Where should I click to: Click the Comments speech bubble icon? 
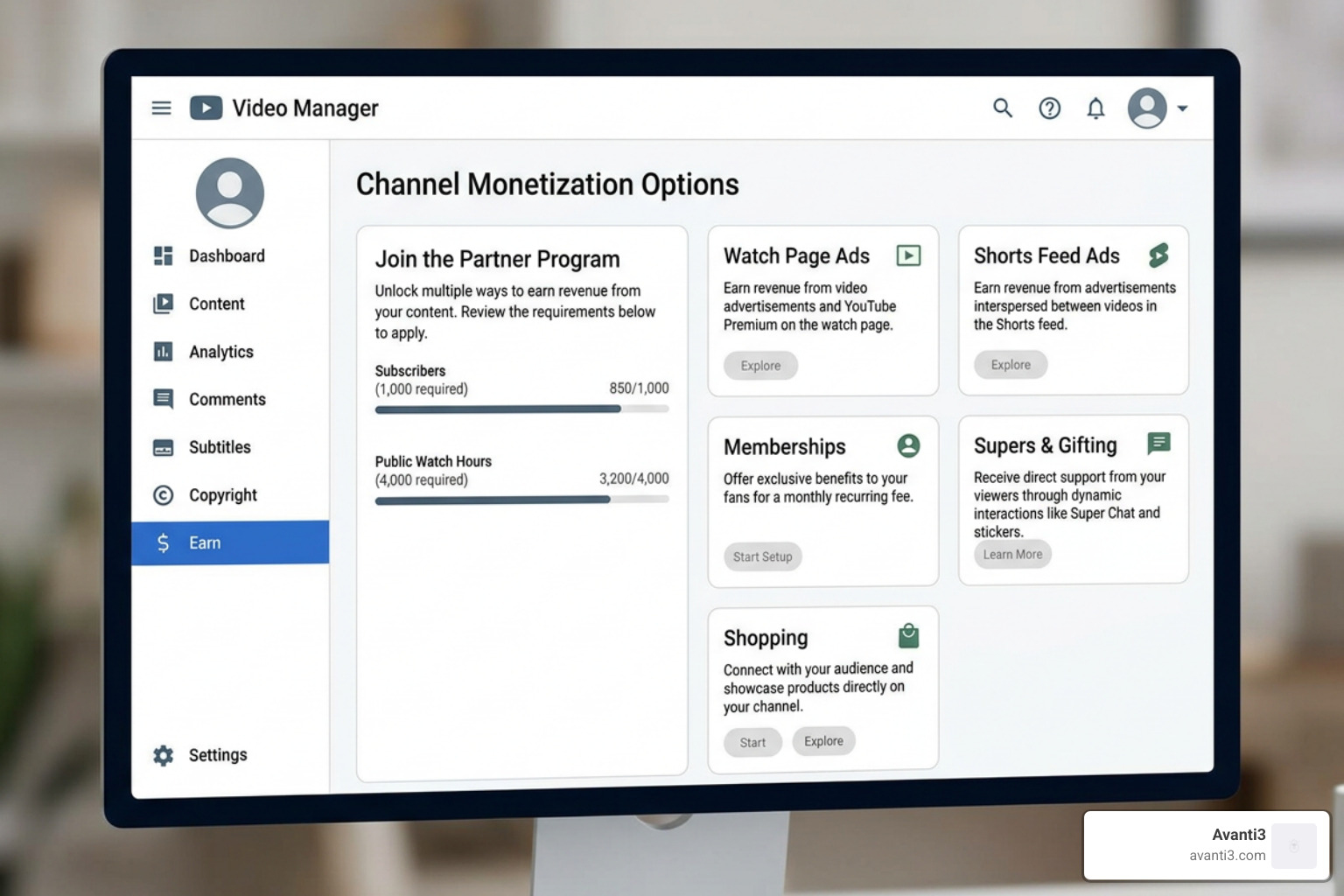[163, 399]
